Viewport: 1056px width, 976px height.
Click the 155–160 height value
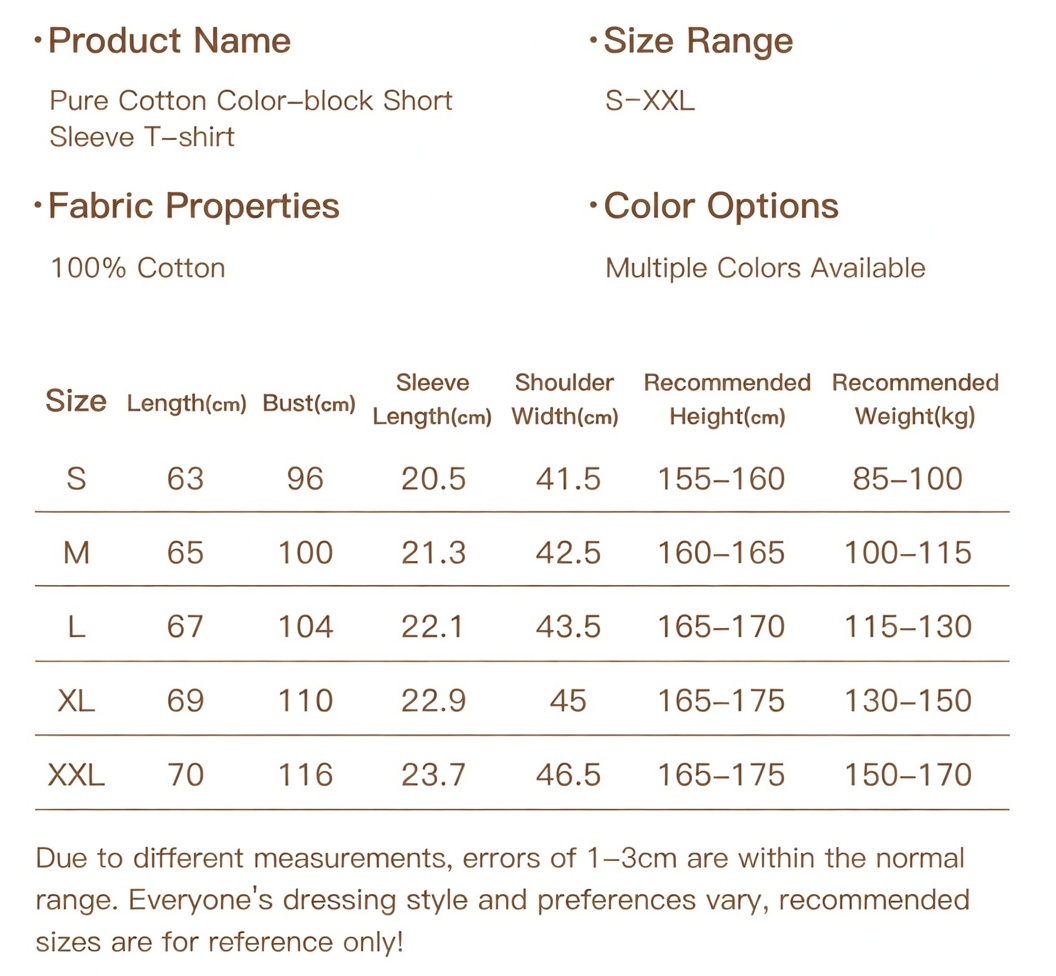pyautogui.click(x=721, y=479)
